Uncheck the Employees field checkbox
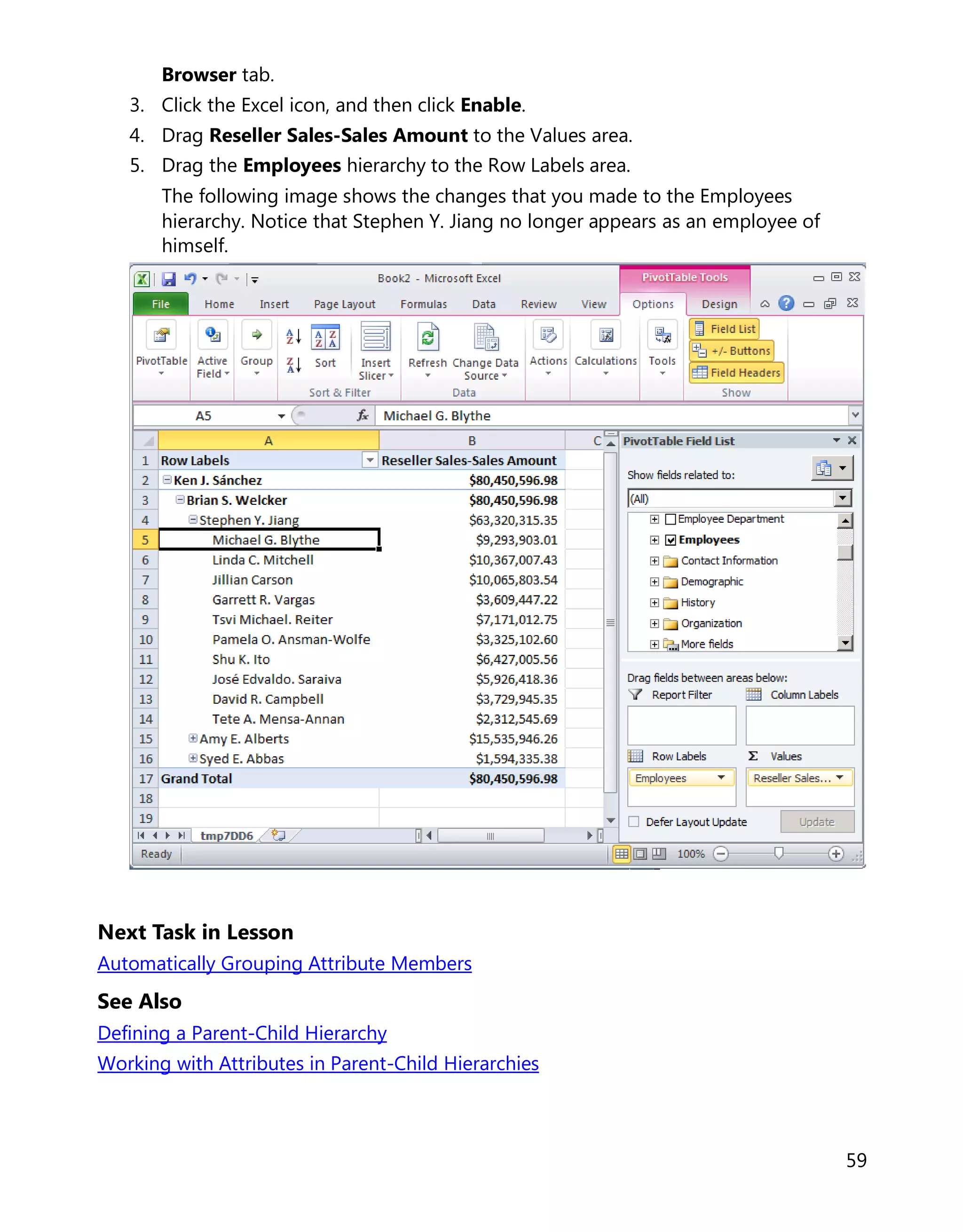The width and height of the screenshot is (963, 1232). point(671,541)
